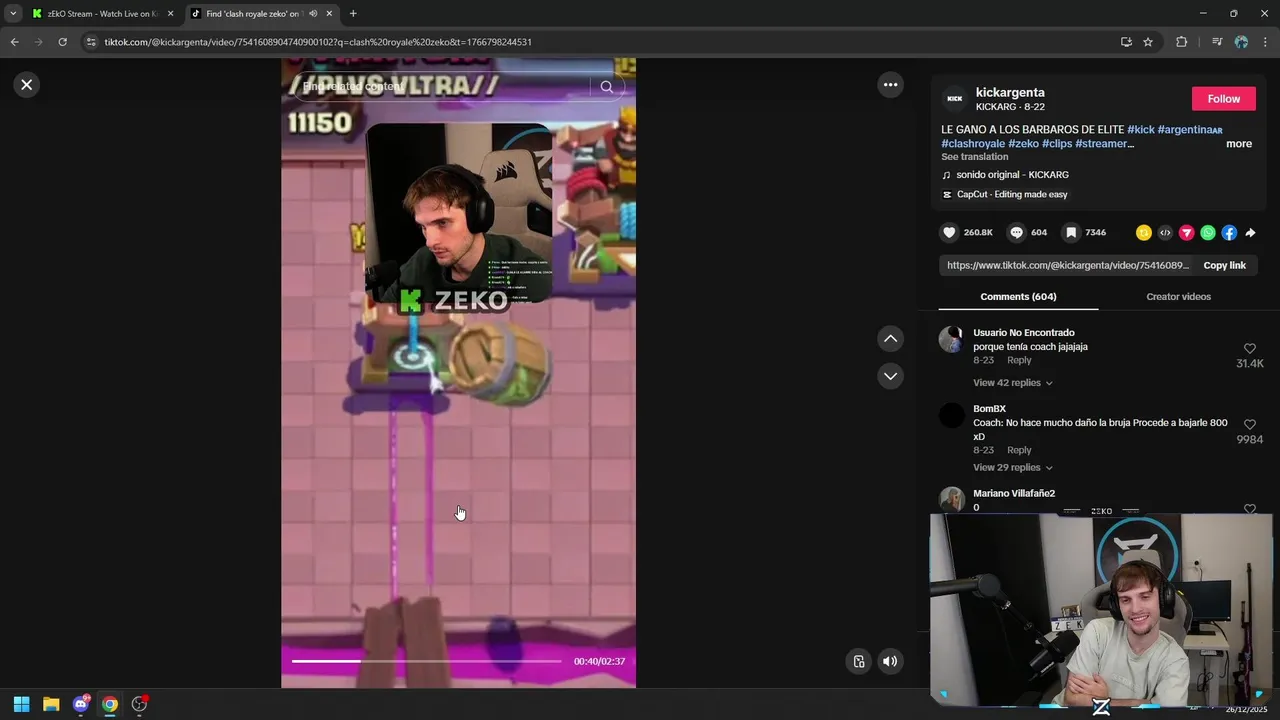Screen dimensions: 1280x720
Task: Install app icon in address bar
Action: [1126, 42]
